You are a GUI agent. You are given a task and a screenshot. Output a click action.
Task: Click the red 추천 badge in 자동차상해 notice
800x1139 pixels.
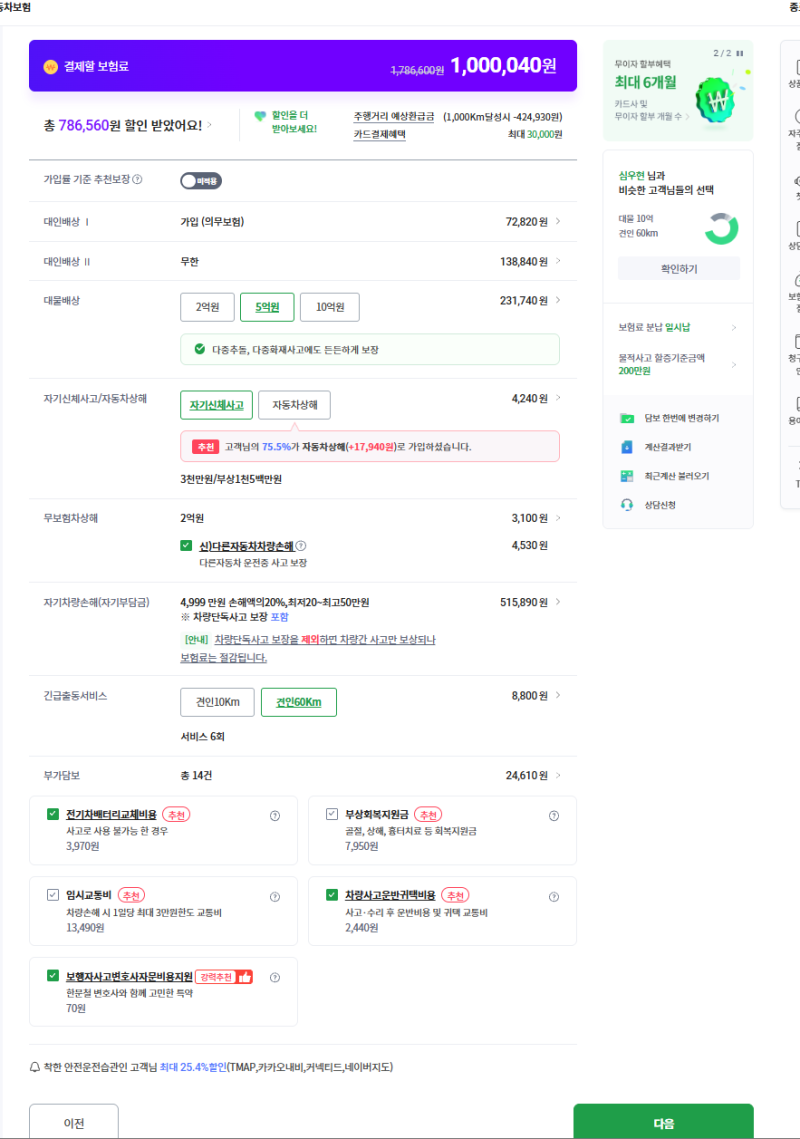[205, 447]
